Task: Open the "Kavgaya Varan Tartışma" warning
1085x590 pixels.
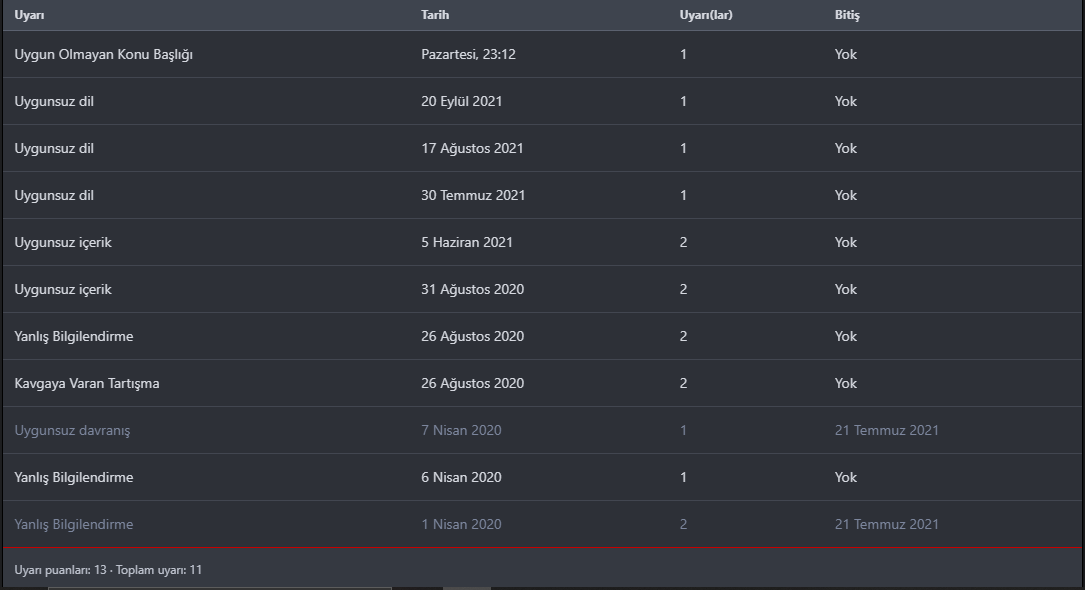Action: pyautogui.click(x=87, y=384)
